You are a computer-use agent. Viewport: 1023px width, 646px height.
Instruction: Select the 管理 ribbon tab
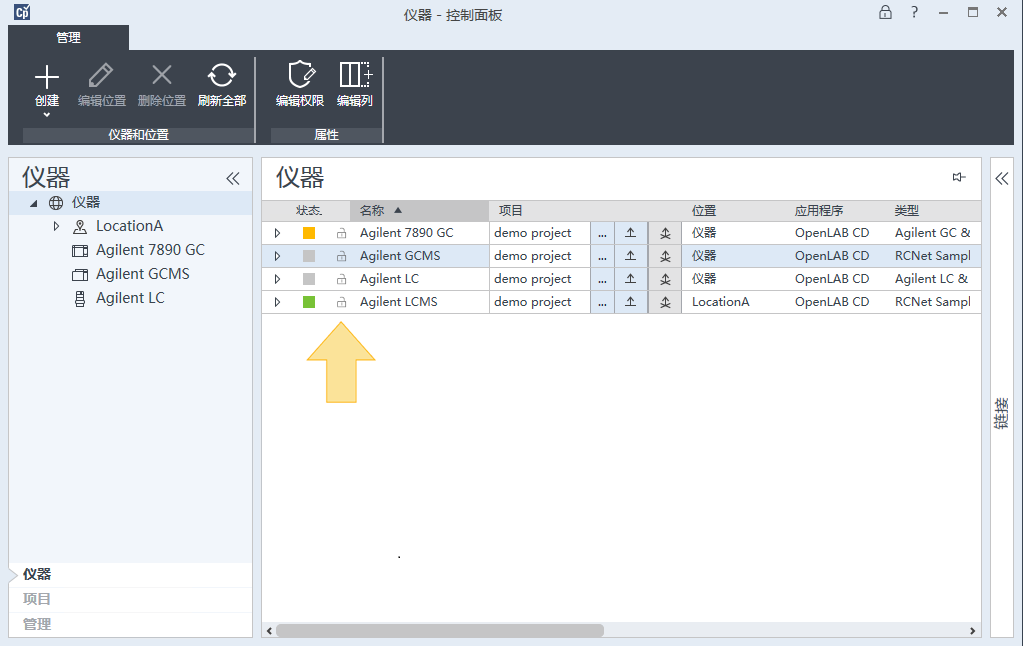69,38
